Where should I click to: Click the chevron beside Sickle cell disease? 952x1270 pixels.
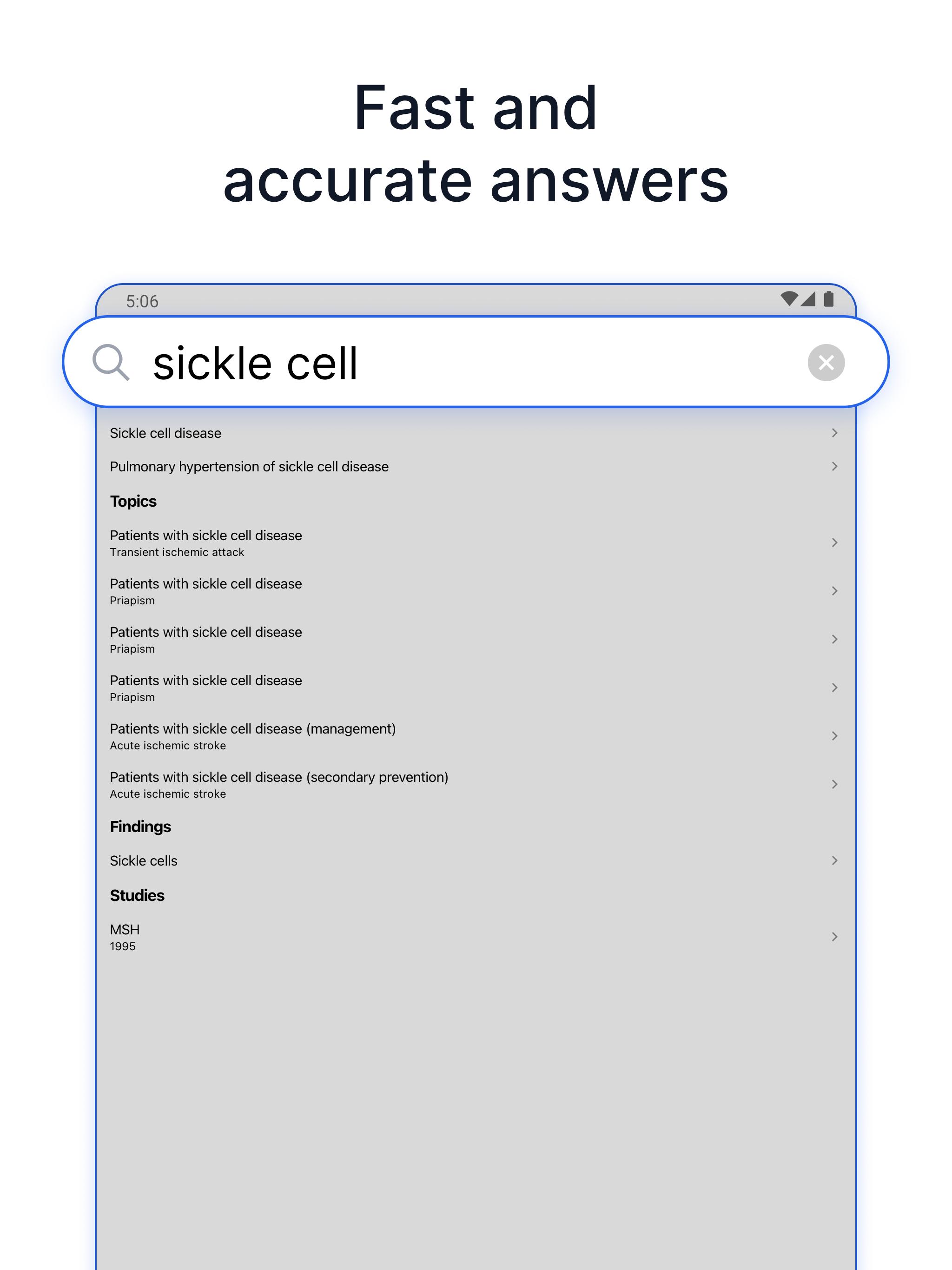(x=834, y=433)
